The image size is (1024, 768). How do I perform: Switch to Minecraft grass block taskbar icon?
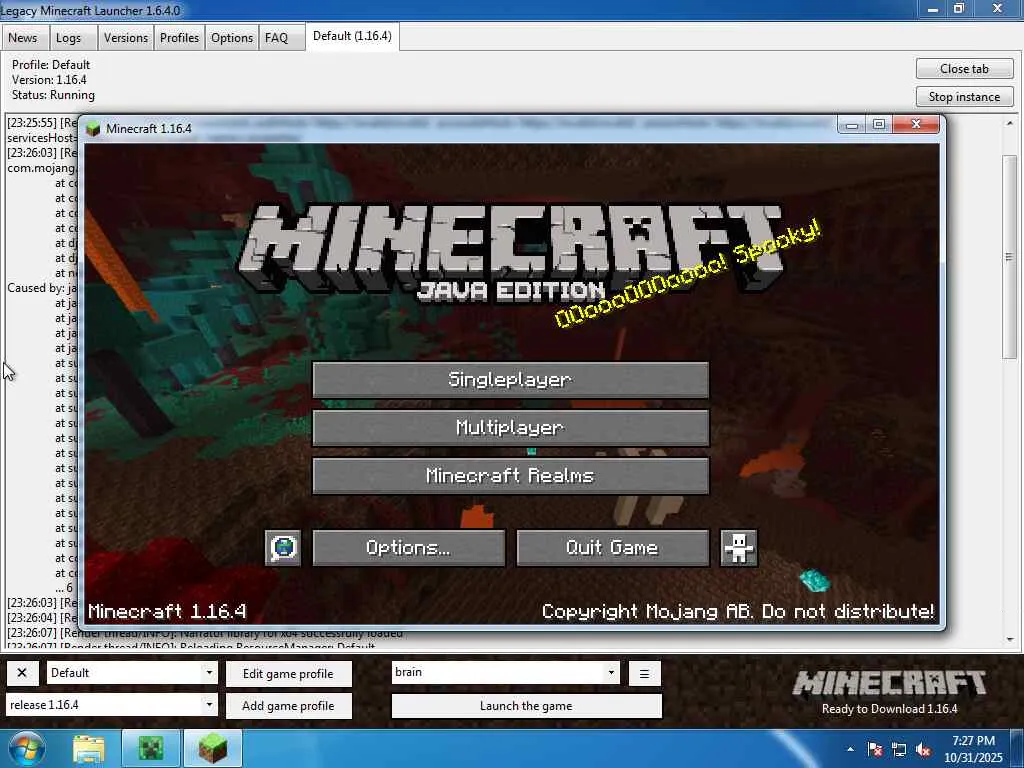pyautogui.click(x=212, y=748)
